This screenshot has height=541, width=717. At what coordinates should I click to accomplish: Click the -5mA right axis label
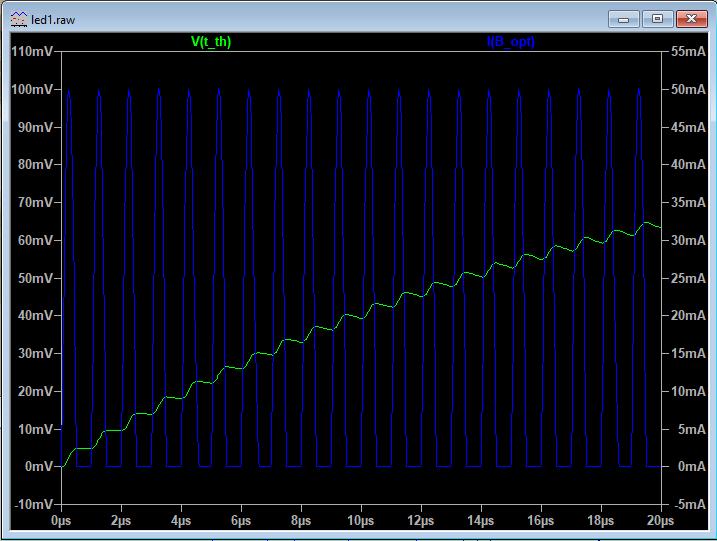(x=690, y=504)
